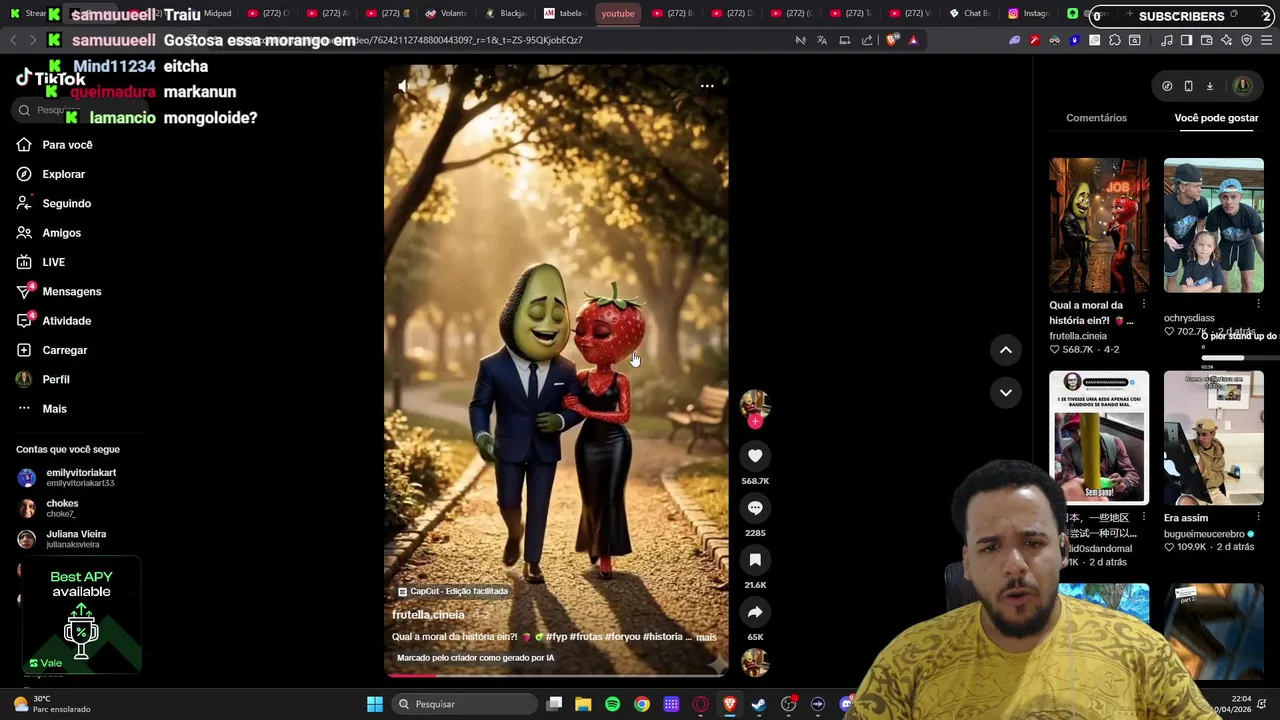This screenshot has width=1280, height=720.
Task: Open Spotify from the taskbar
Action: click(x=612, y=704)
